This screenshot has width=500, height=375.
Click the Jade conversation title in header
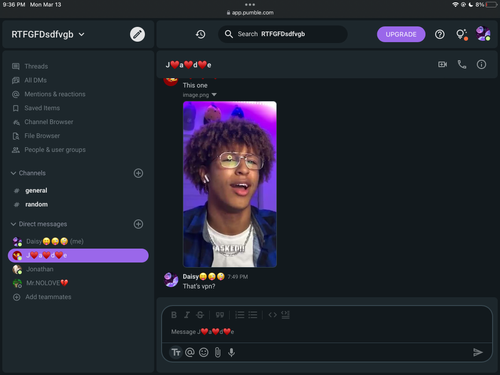pos(188,65)
